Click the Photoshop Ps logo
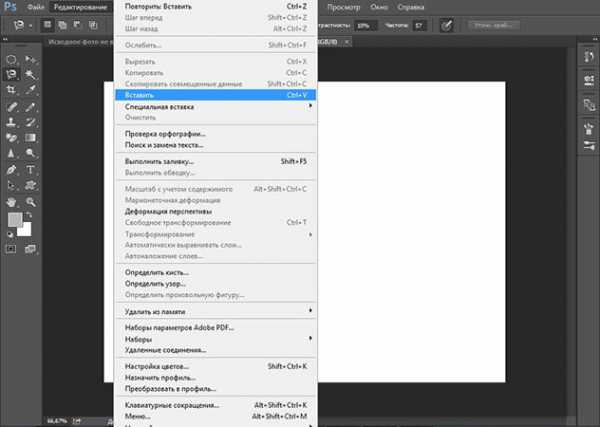The image size is (600, 427). (x=9, y=7)
